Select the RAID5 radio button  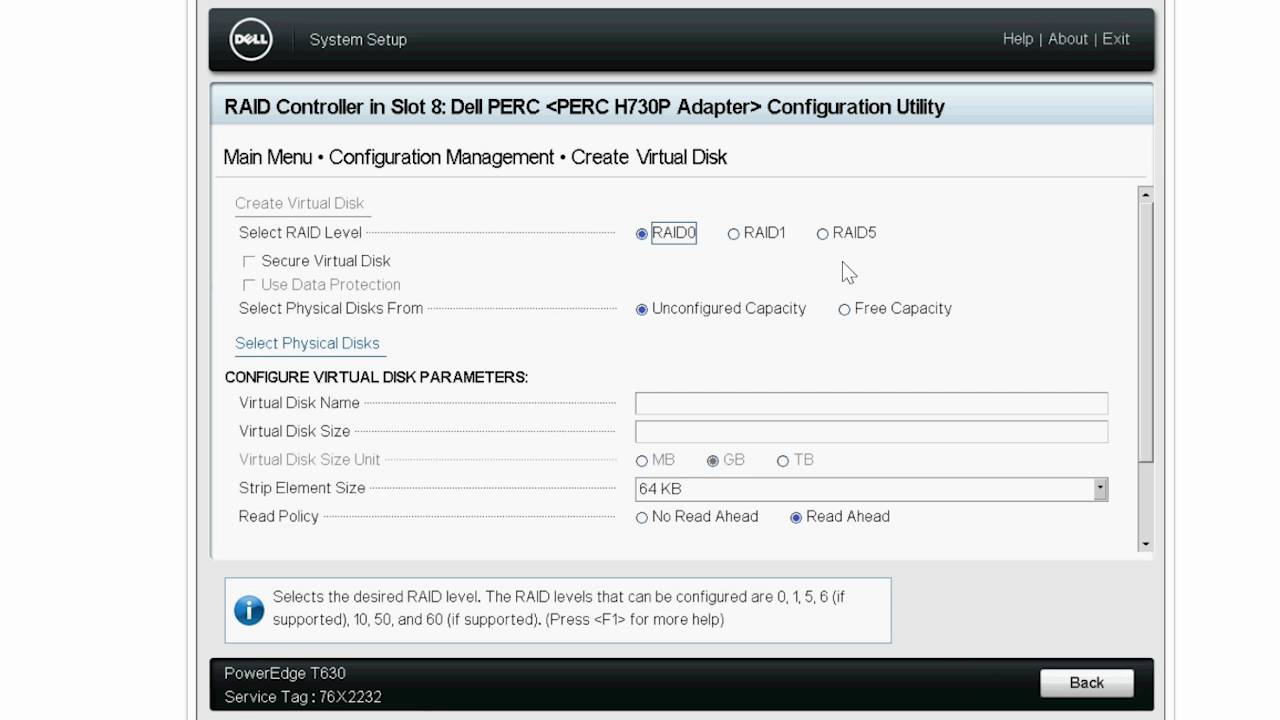coord(822,234)
